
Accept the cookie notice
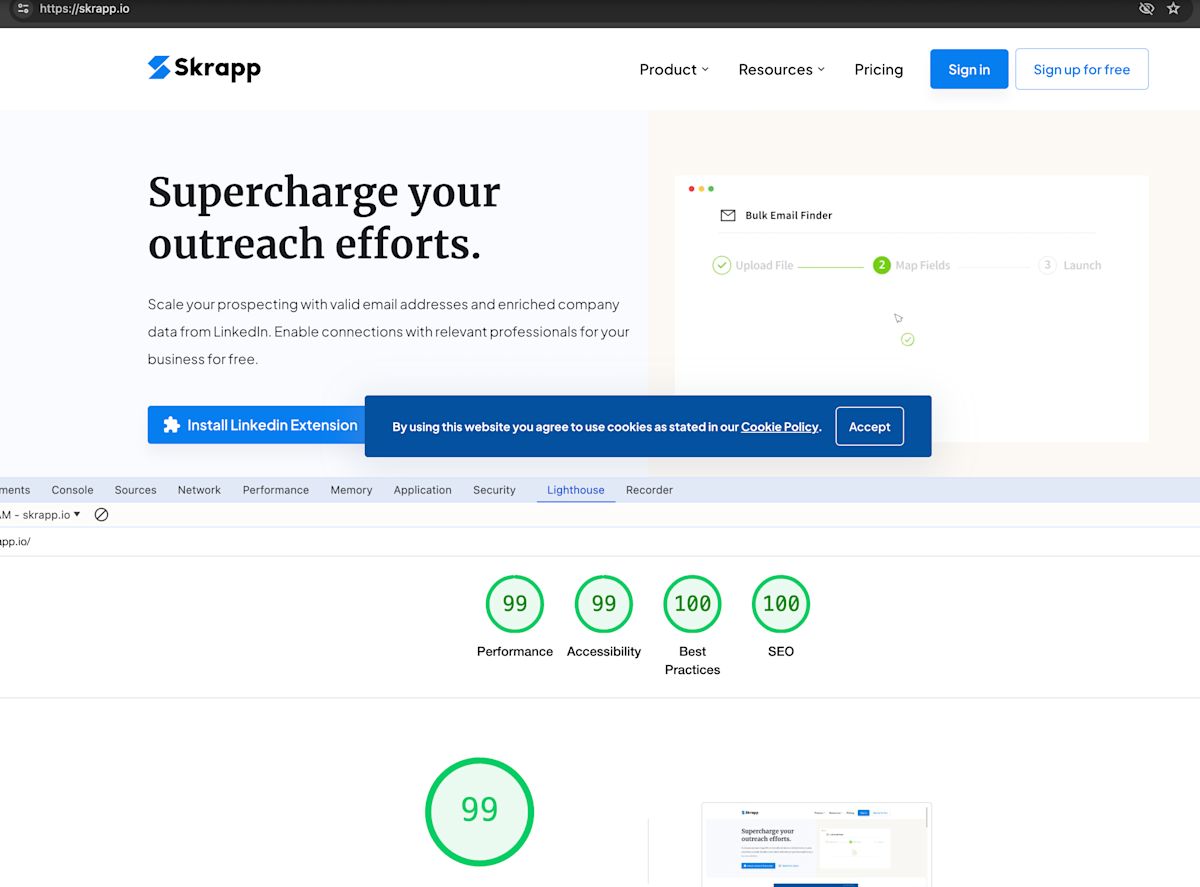(x=870, y=426)
